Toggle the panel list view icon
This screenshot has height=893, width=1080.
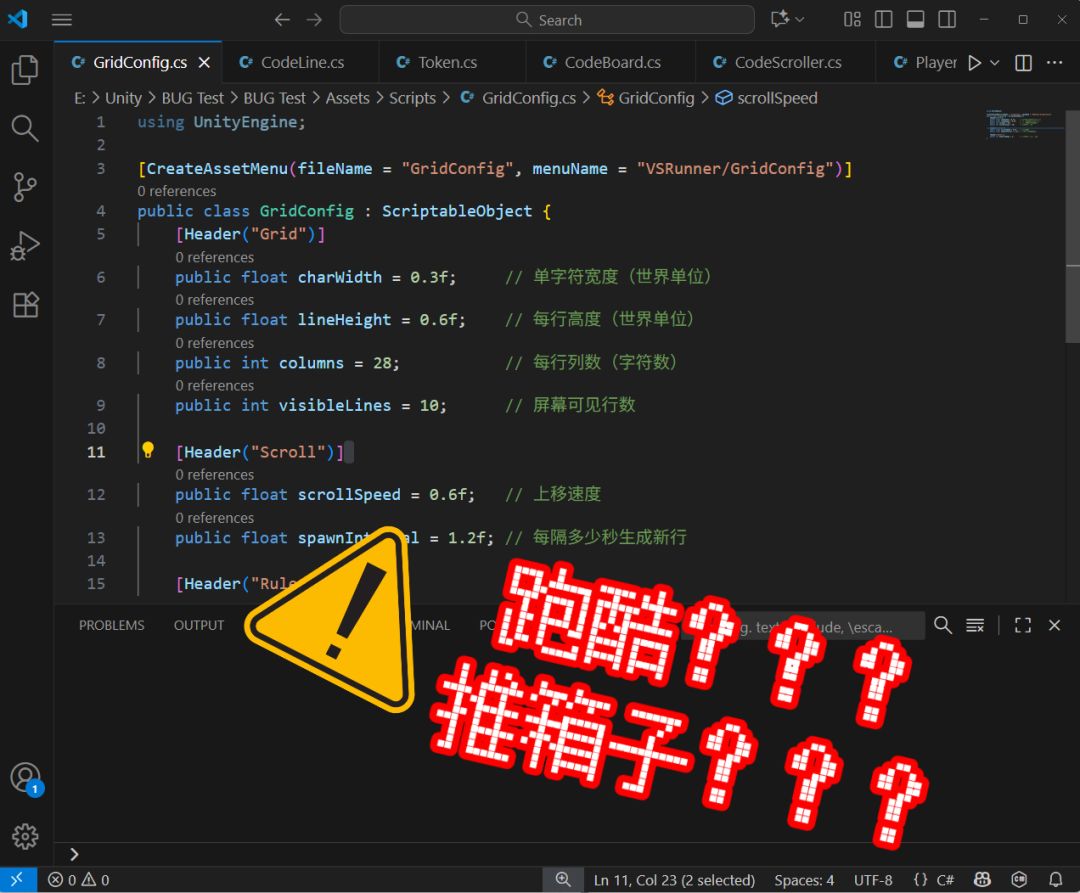[975, 625]
